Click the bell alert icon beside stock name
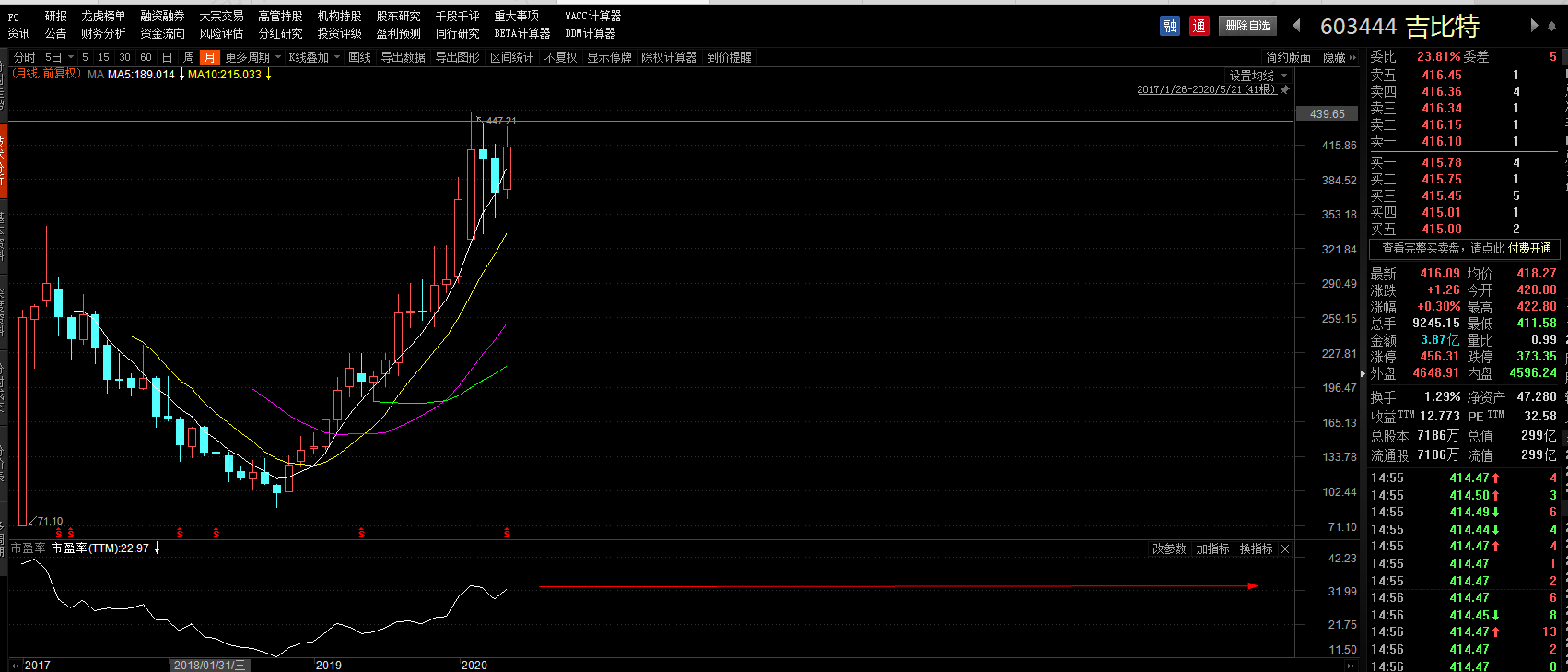 pos(1552,27)
